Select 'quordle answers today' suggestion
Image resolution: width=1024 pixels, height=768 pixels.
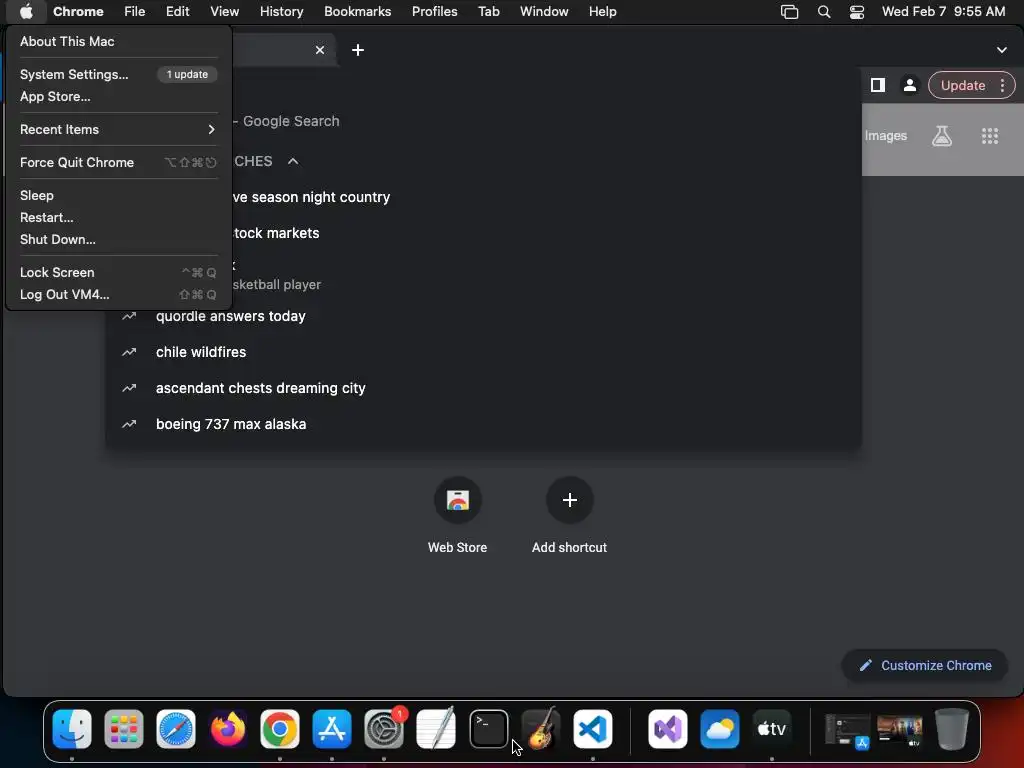pos(483,316)
